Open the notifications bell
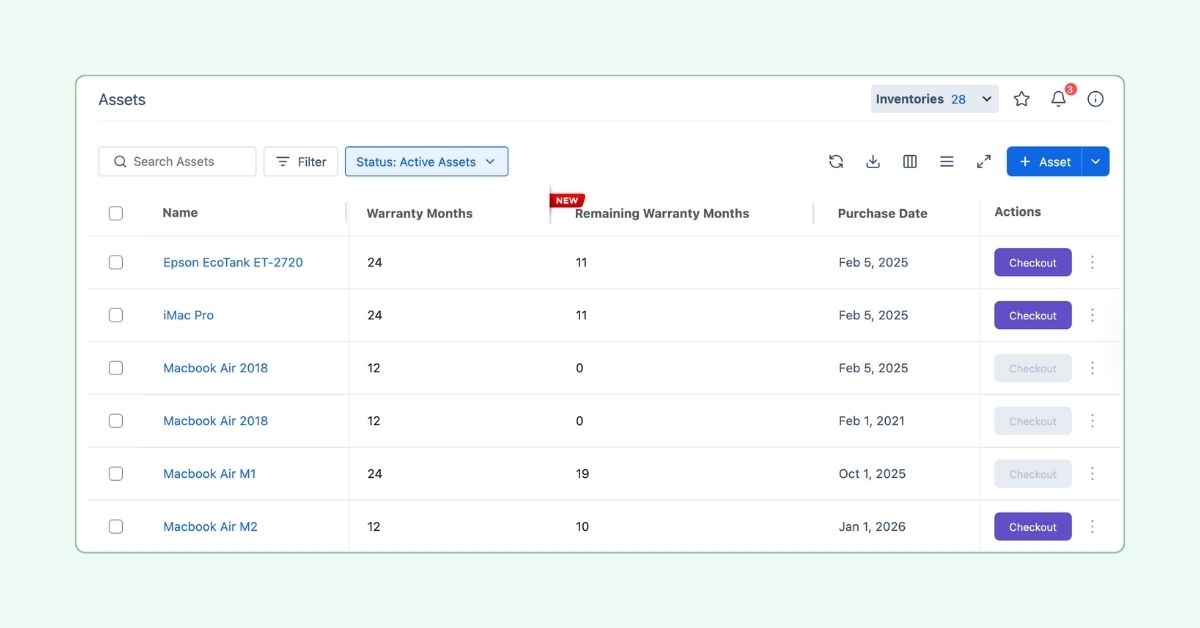 [x=1058, y=99]
